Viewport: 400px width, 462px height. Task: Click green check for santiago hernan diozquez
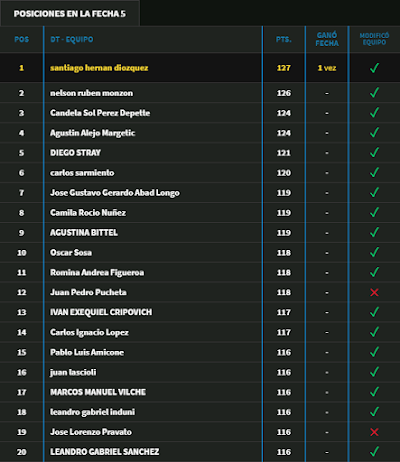click(374, 68)
